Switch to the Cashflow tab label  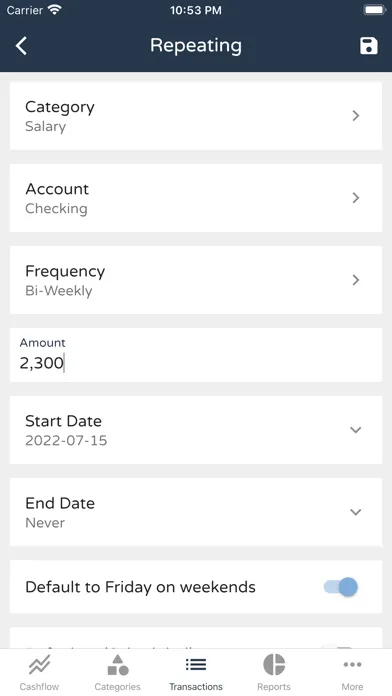[x=40, y=687]
